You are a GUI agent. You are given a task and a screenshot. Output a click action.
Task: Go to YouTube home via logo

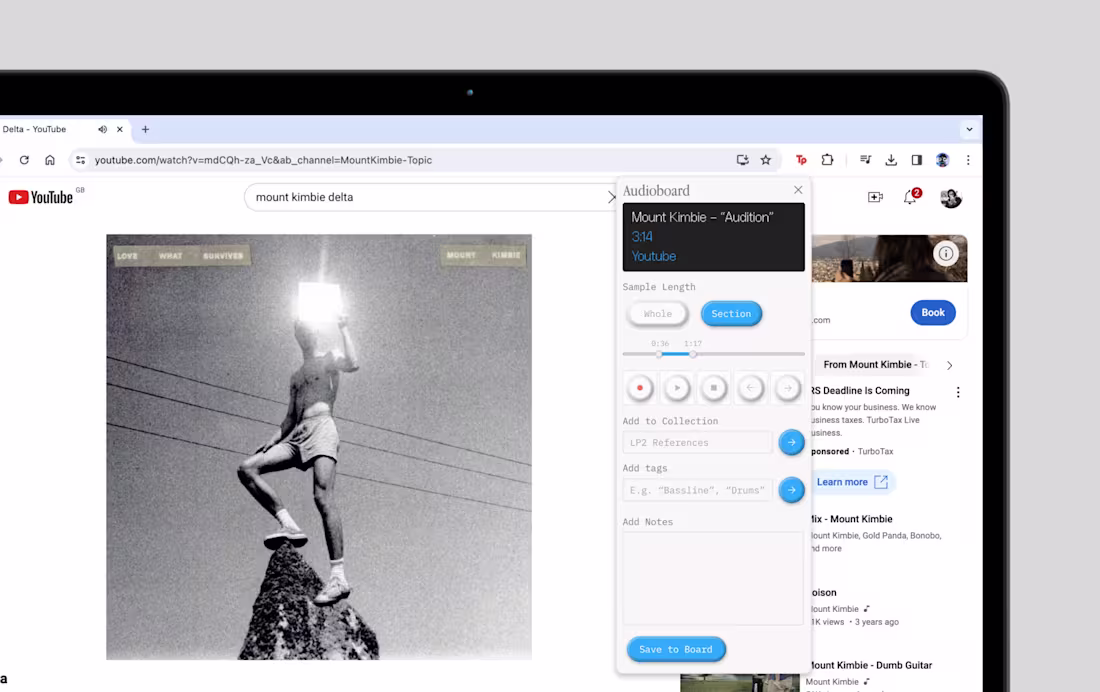[x=41, y=197]
